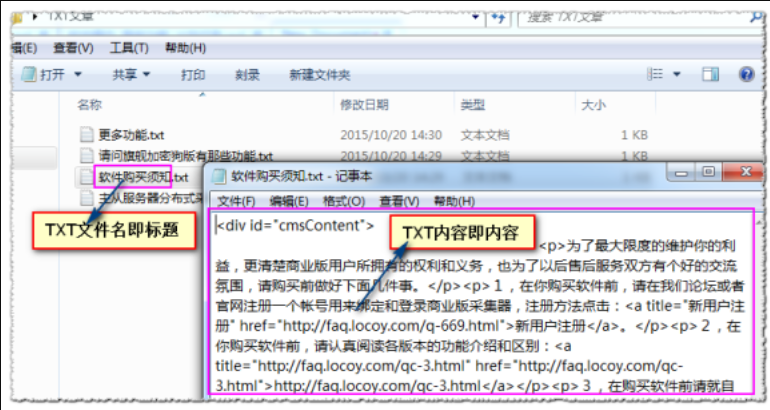770x410 pixels.
Task: Select the 更多功能.txt file icon
Action: (x=87, y=134)
